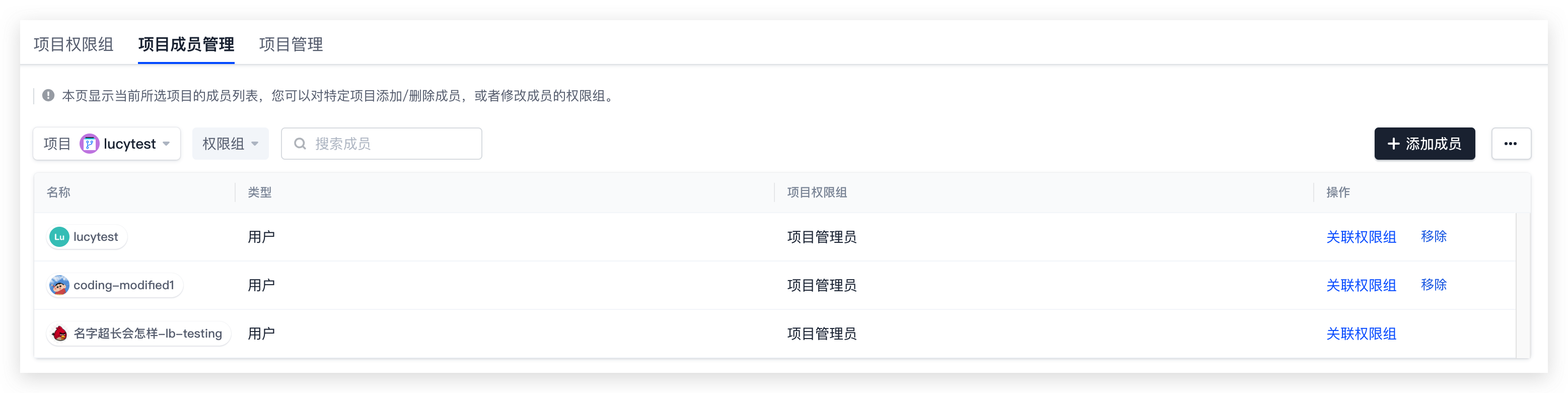
Task: Click the coding-modified1 user avatar
Action: [59, 285]
